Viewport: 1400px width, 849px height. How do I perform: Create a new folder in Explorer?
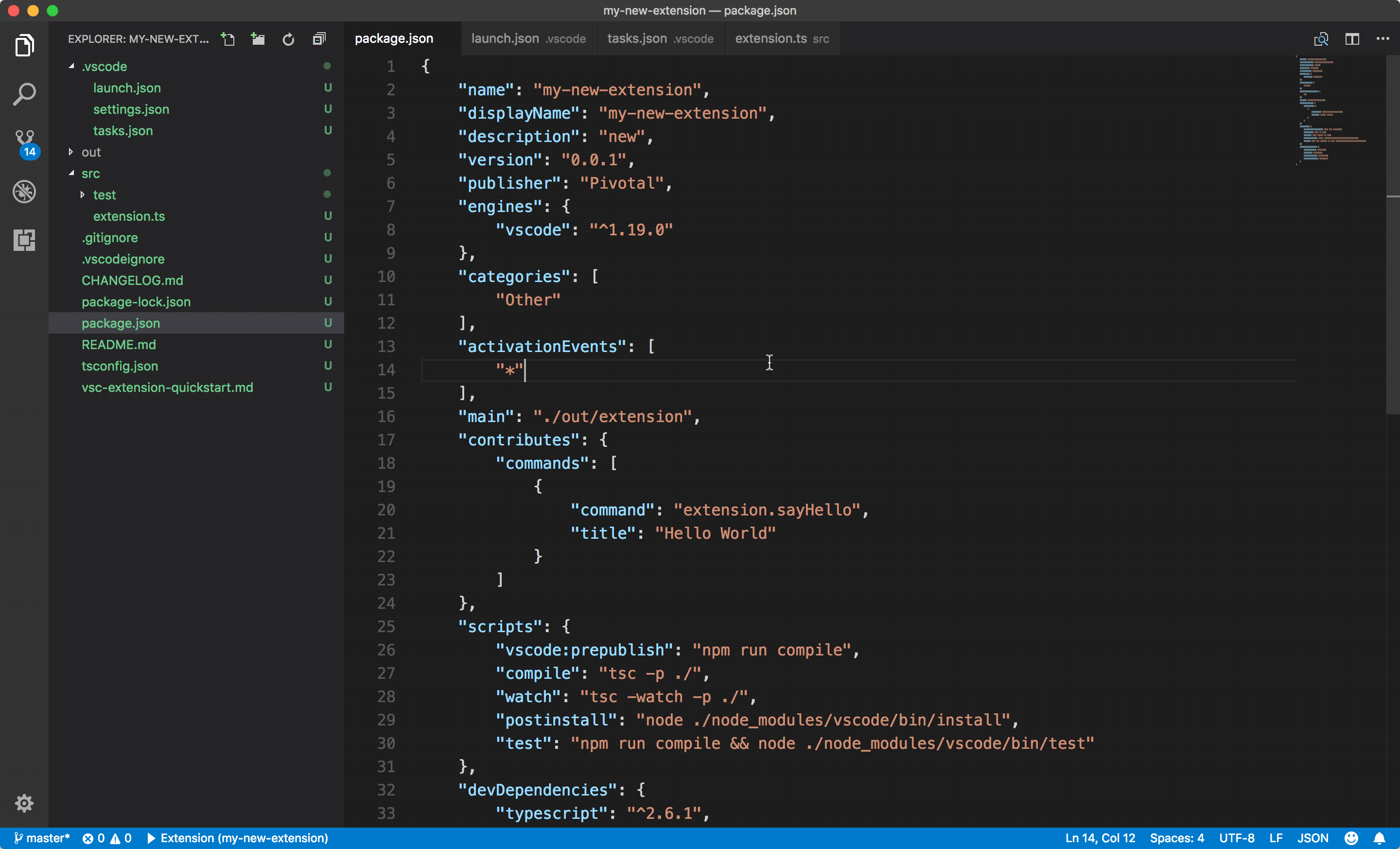tap(258, 38)
